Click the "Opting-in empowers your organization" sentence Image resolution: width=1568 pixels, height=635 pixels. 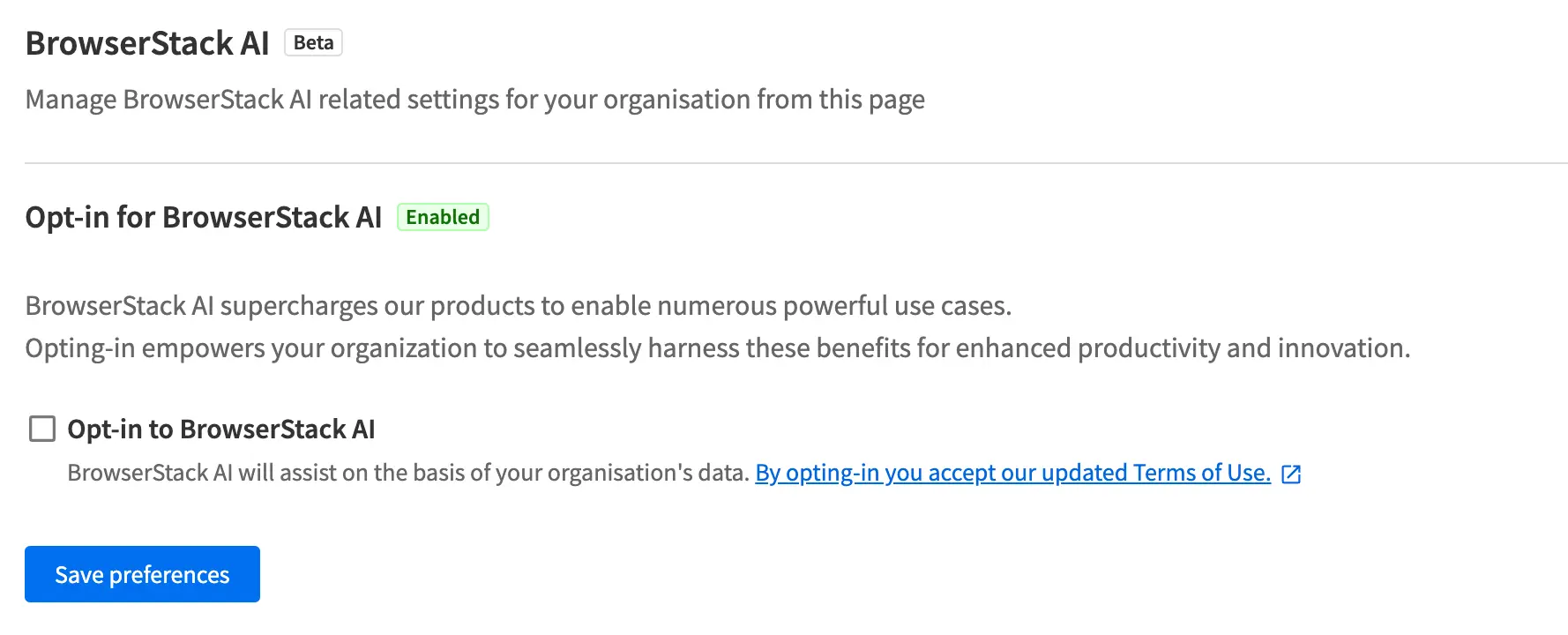[265, 348]
